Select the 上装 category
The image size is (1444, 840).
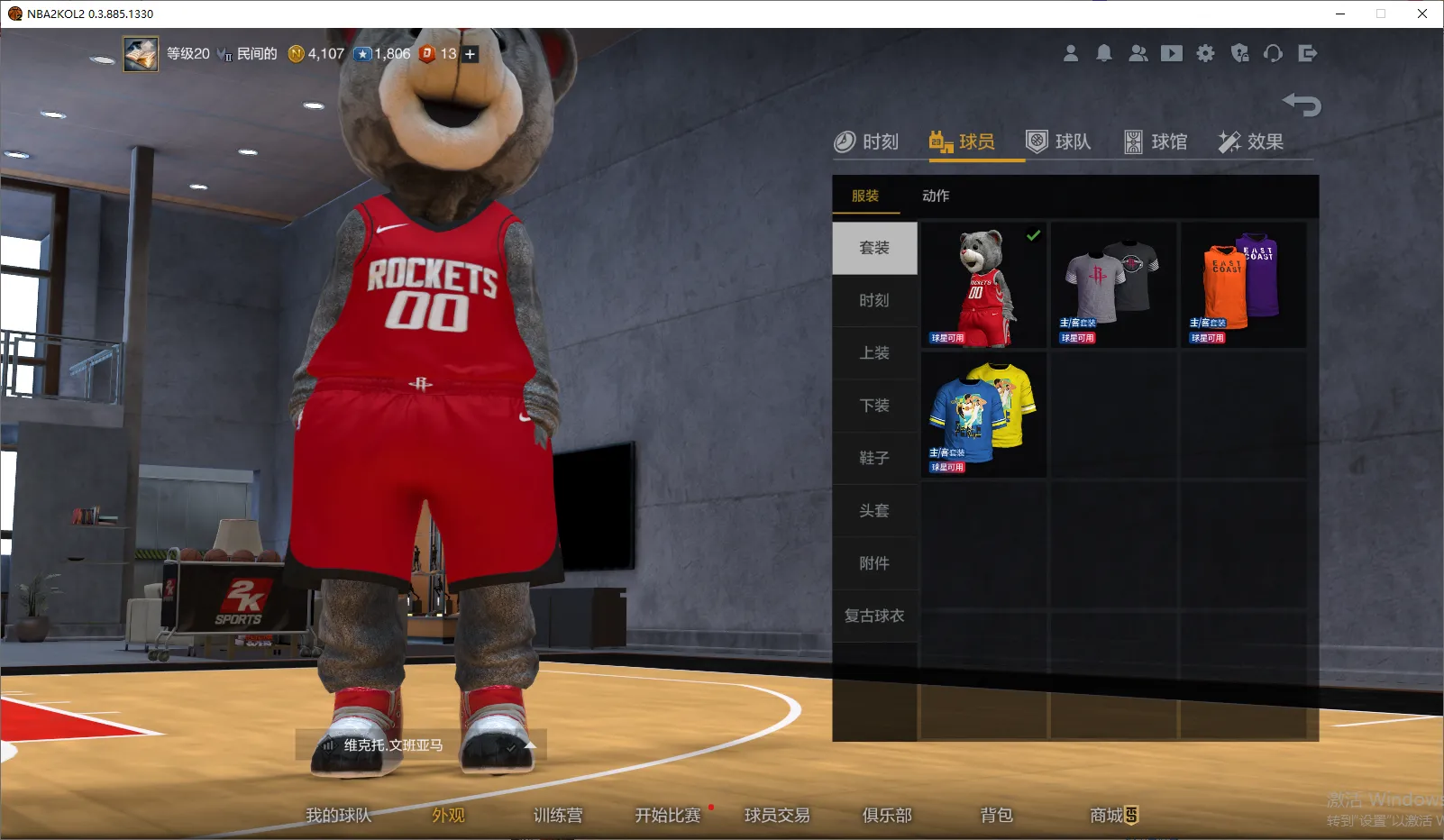pos(874,353)
